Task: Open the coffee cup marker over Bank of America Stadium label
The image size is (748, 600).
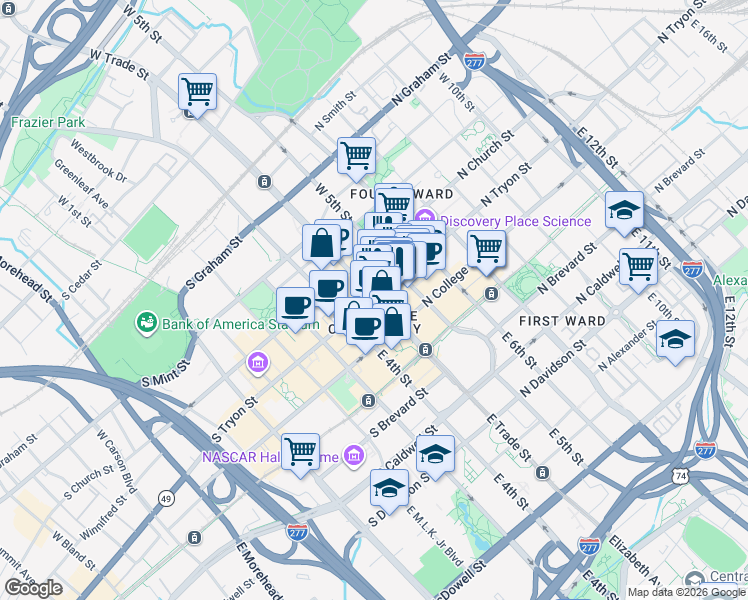Action: (295, 307)
